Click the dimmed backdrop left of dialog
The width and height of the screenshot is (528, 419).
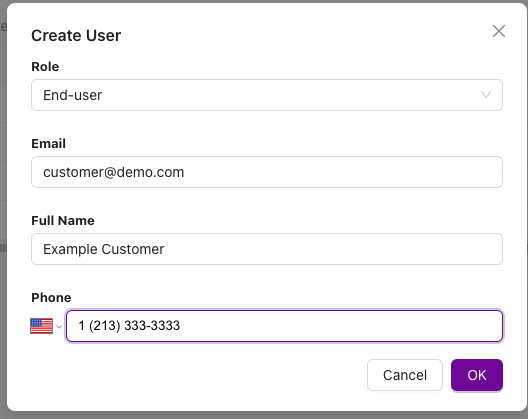(3, 209)
